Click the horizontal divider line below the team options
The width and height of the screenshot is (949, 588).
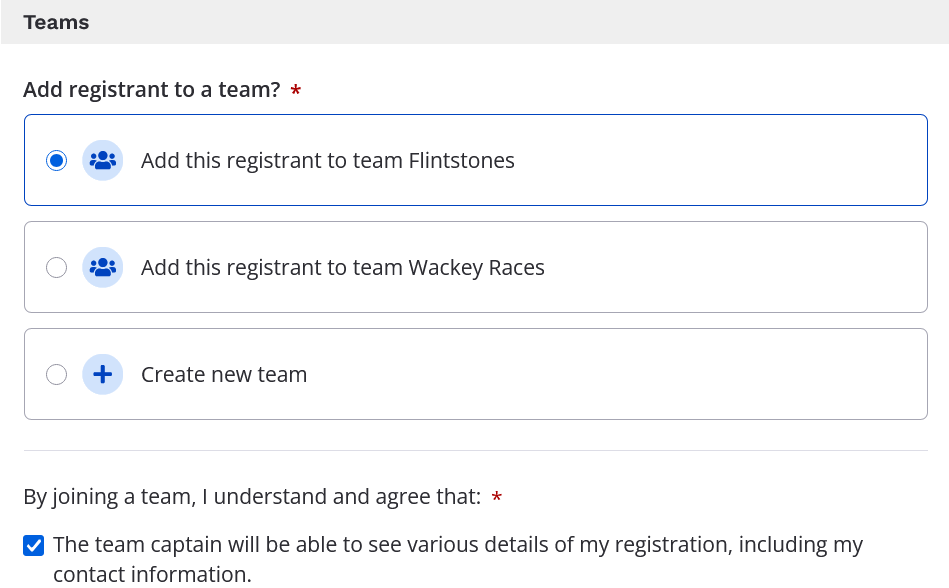[x=475, y=450]
